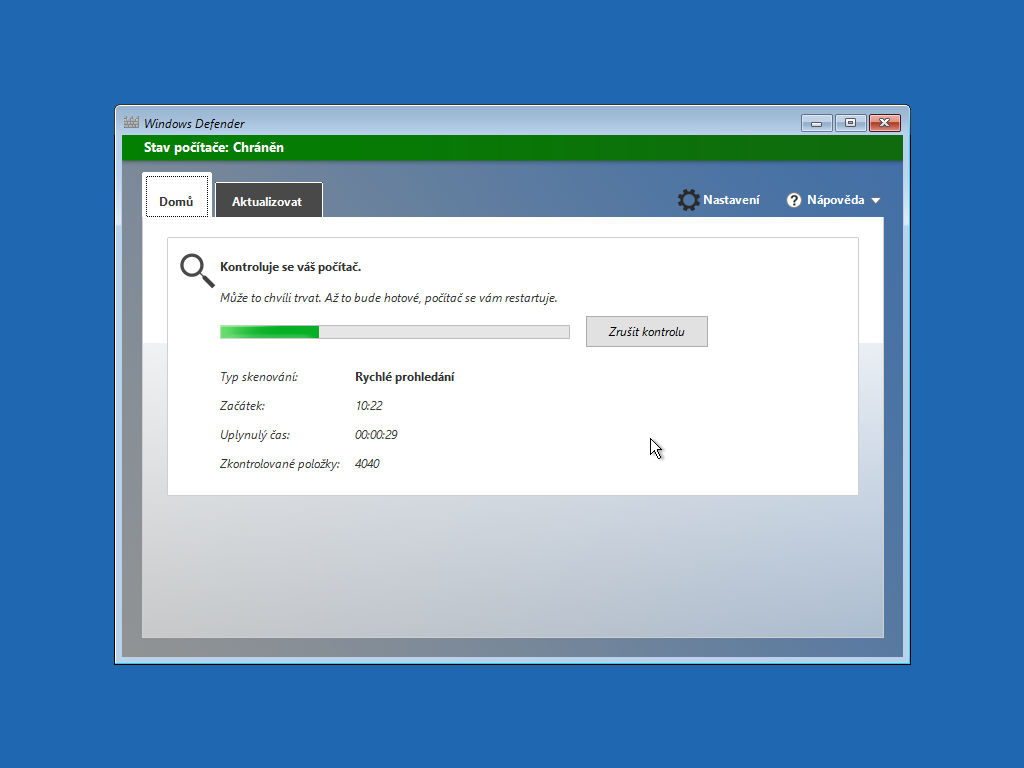
Task: Close the Windows Defender window
Action: tap(885, 123)
